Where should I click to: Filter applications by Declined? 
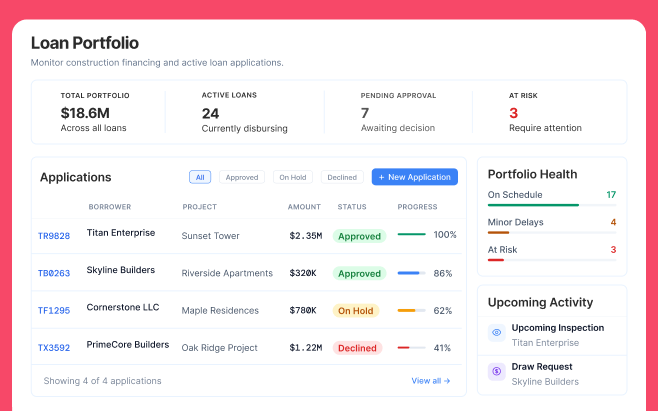click(342, 177)
